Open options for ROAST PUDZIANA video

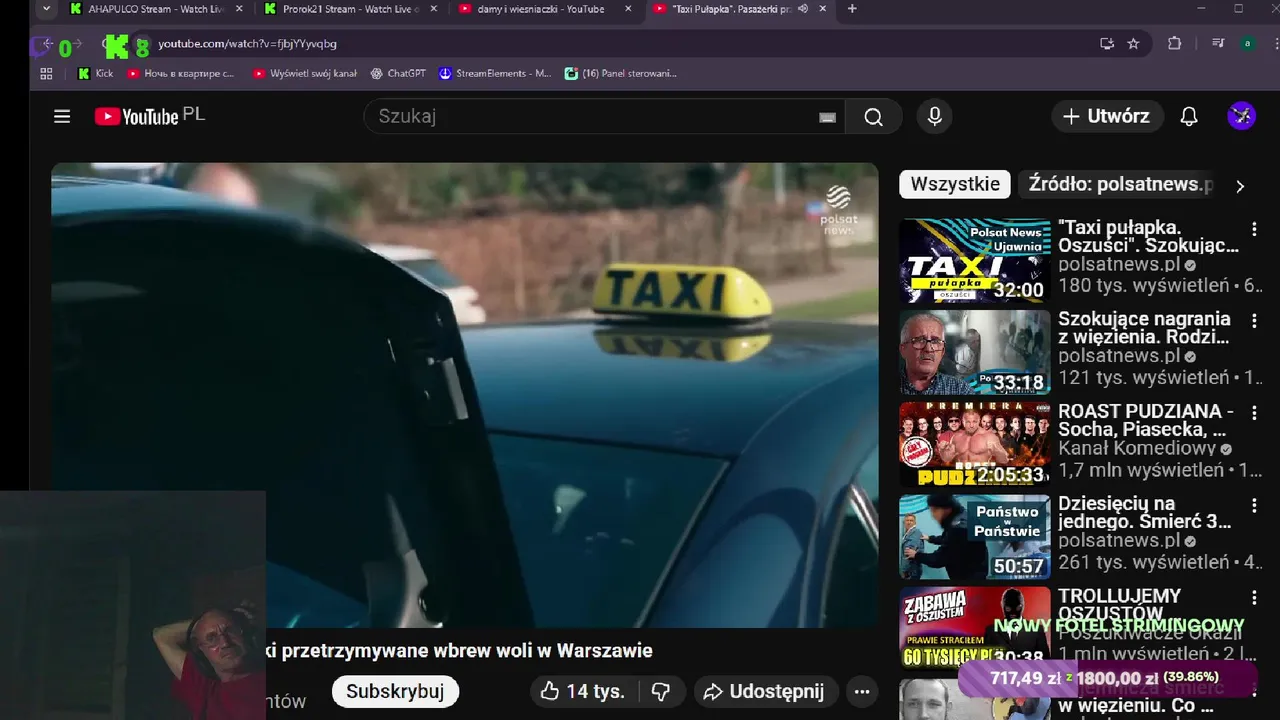point(1254,413)
